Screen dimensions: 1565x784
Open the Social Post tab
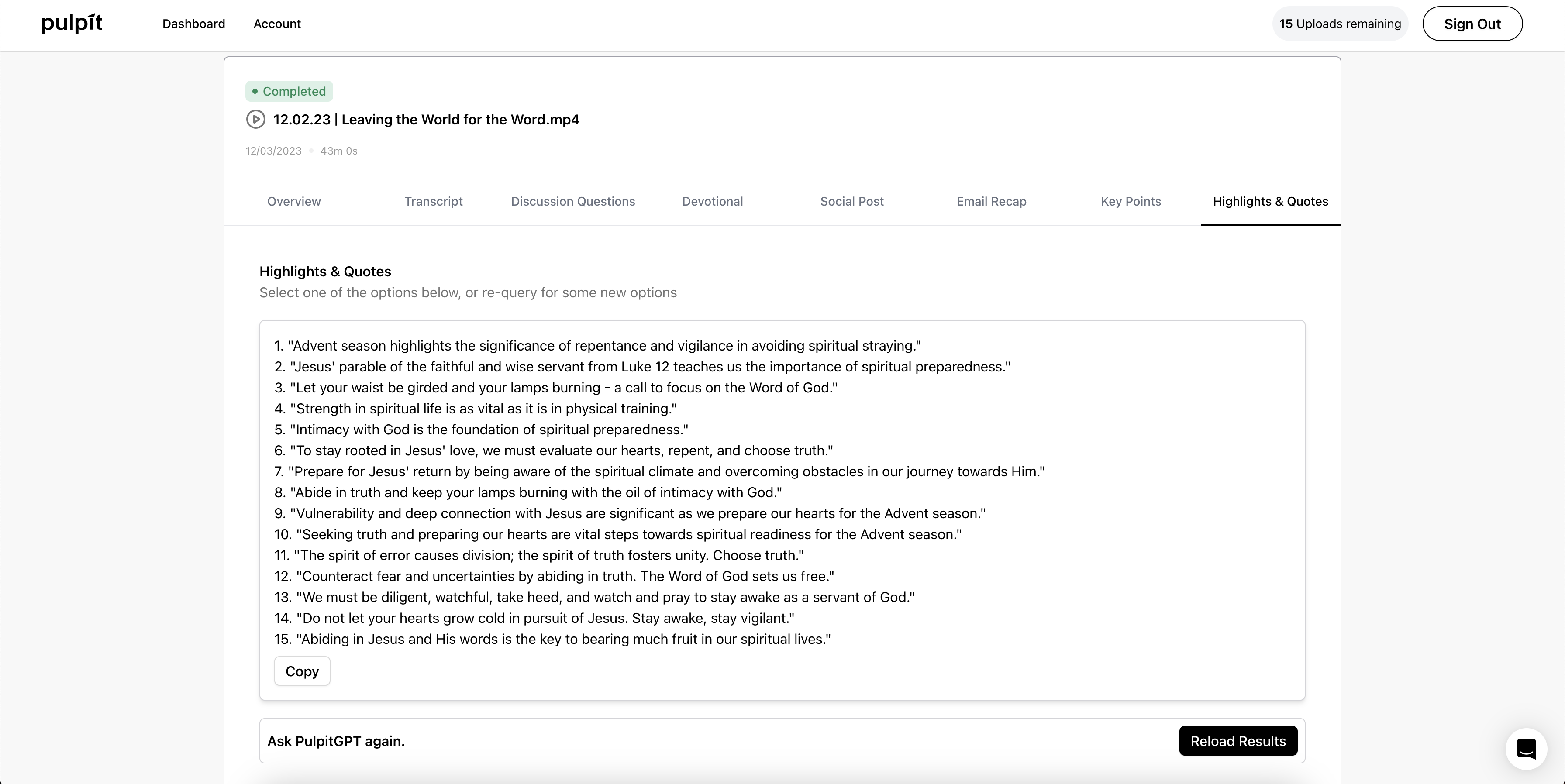click(852, 201)
